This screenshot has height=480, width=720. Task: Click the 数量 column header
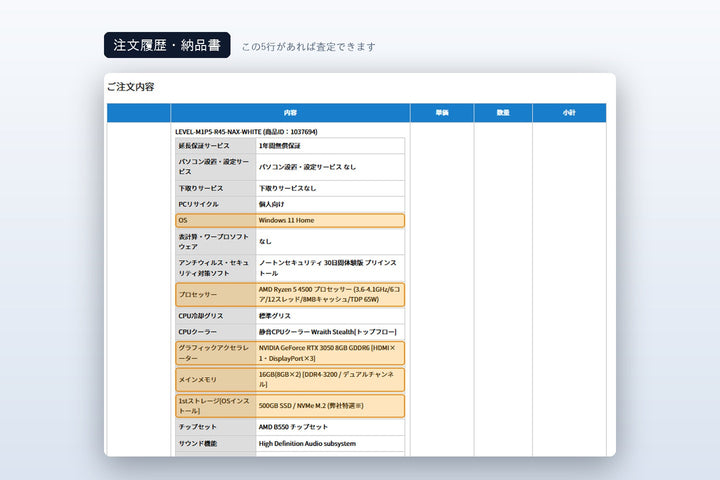coord(503,113)
